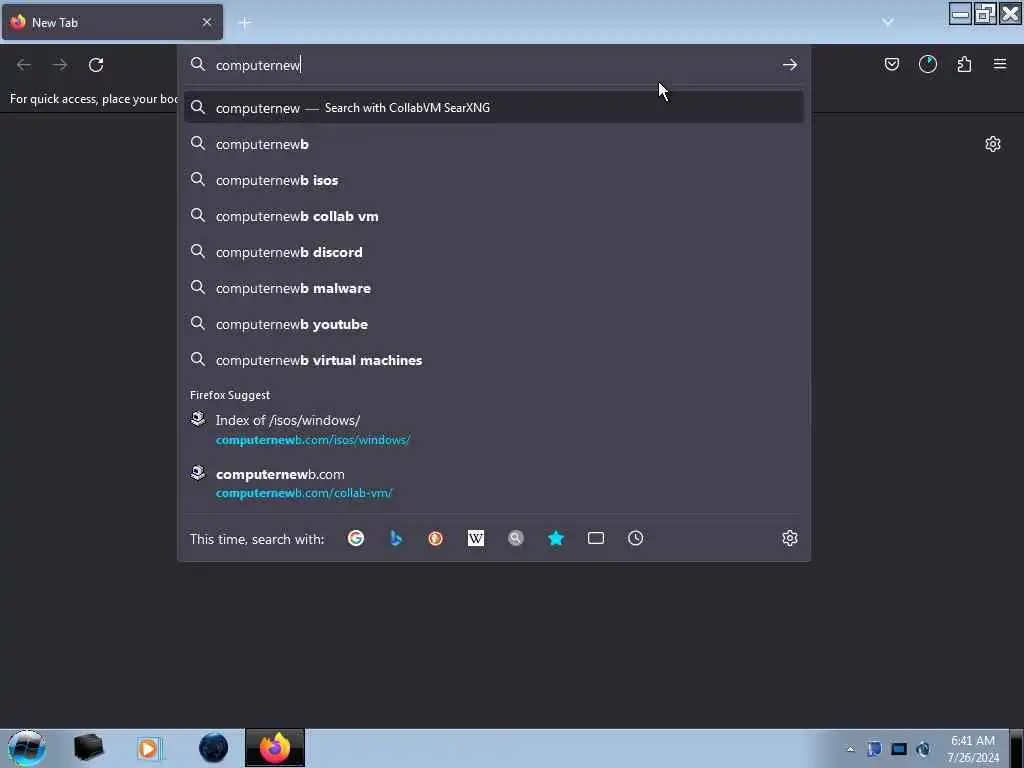
Task: Search this time with Google
Action: click(x=356, y=538)
